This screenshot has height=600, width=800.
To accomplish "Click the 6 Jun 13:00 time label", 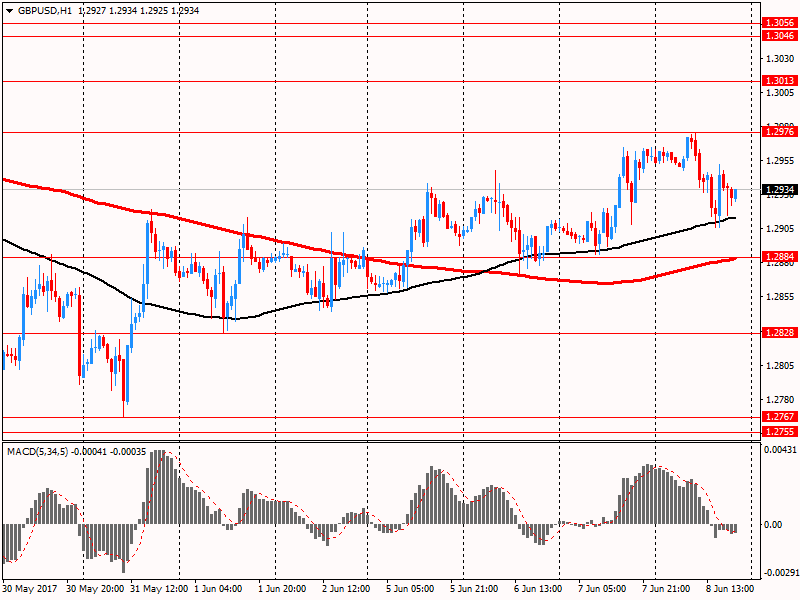I will 538,589.
